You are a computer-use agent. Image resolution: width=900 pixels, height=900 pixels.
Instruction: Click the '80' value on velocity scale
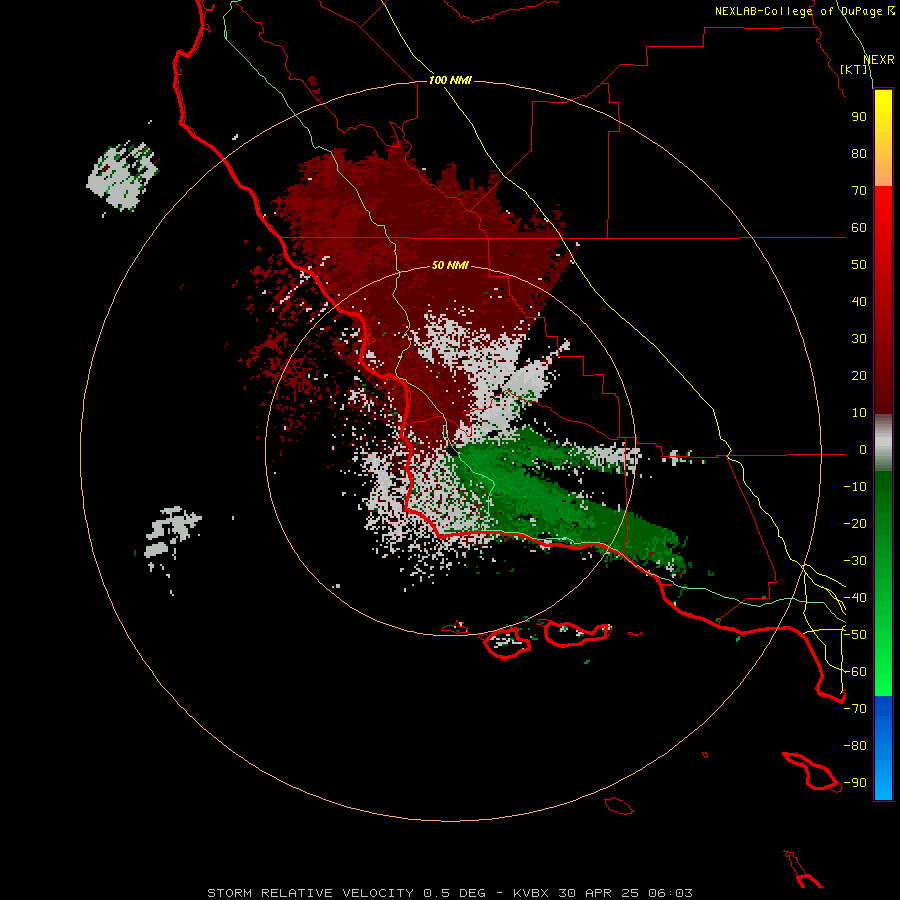[x=859, y=153]
